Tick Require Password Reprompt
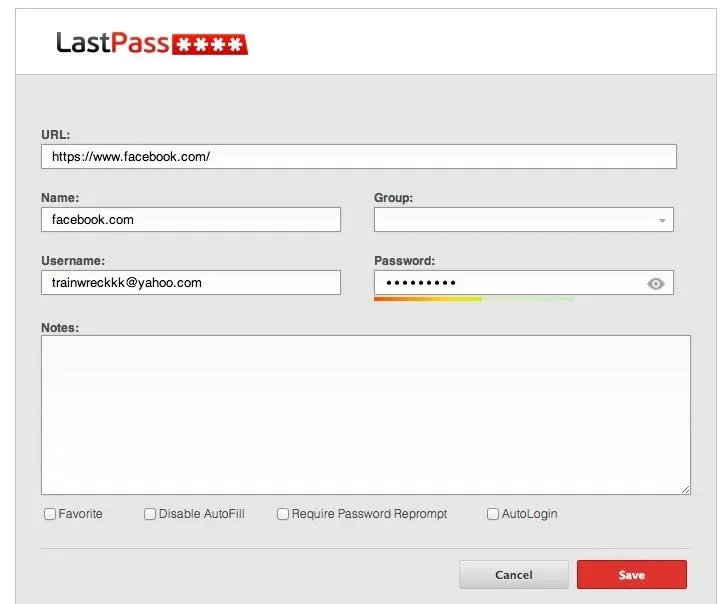Image resolution: width=726 pixels, height=604 pixels. coord(282,514)
